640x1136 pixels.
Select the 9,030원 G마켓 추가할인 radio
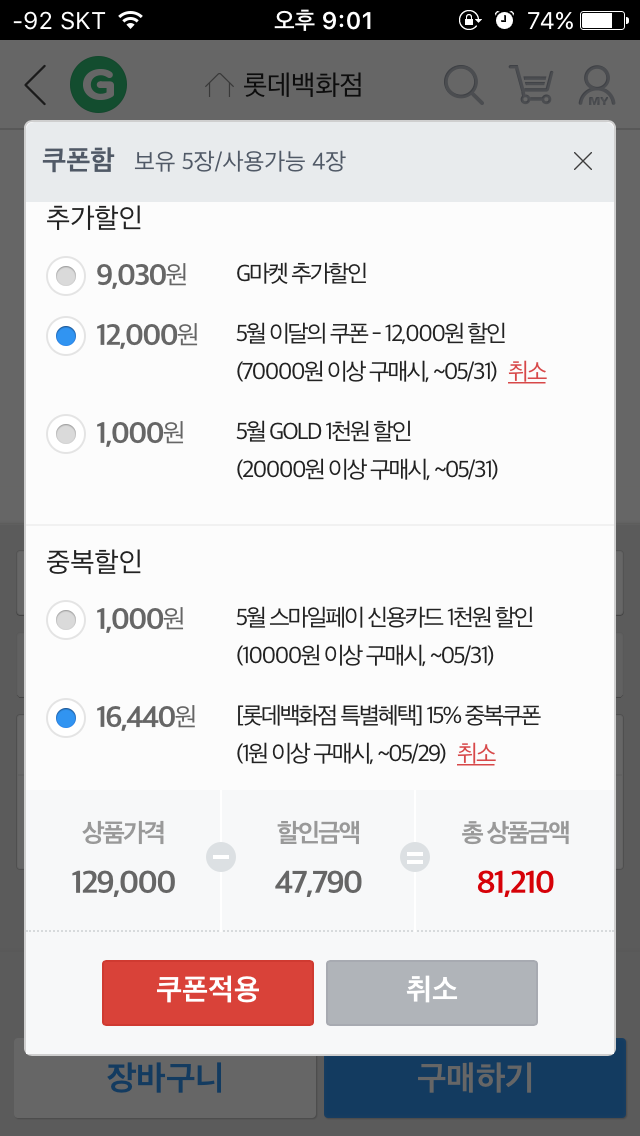pos(67,275)
